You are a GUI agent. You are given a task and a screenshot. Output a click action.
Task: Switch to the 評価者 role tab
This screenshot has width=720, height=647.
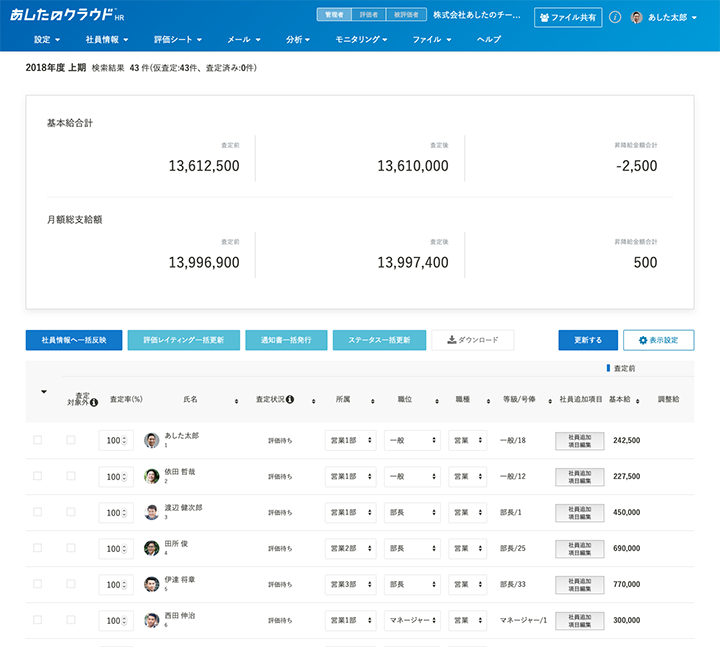(371, 15)
